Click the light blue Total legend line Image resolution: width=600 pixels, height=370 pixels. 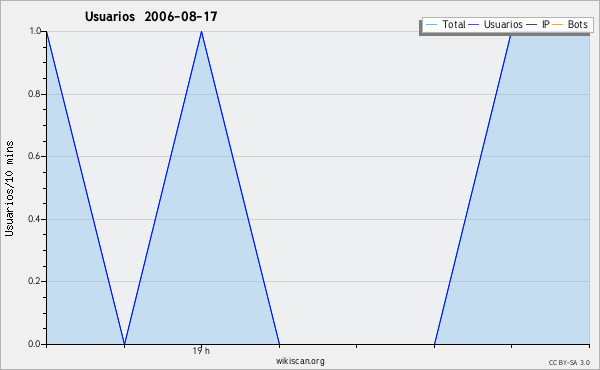tap(431, 25)
